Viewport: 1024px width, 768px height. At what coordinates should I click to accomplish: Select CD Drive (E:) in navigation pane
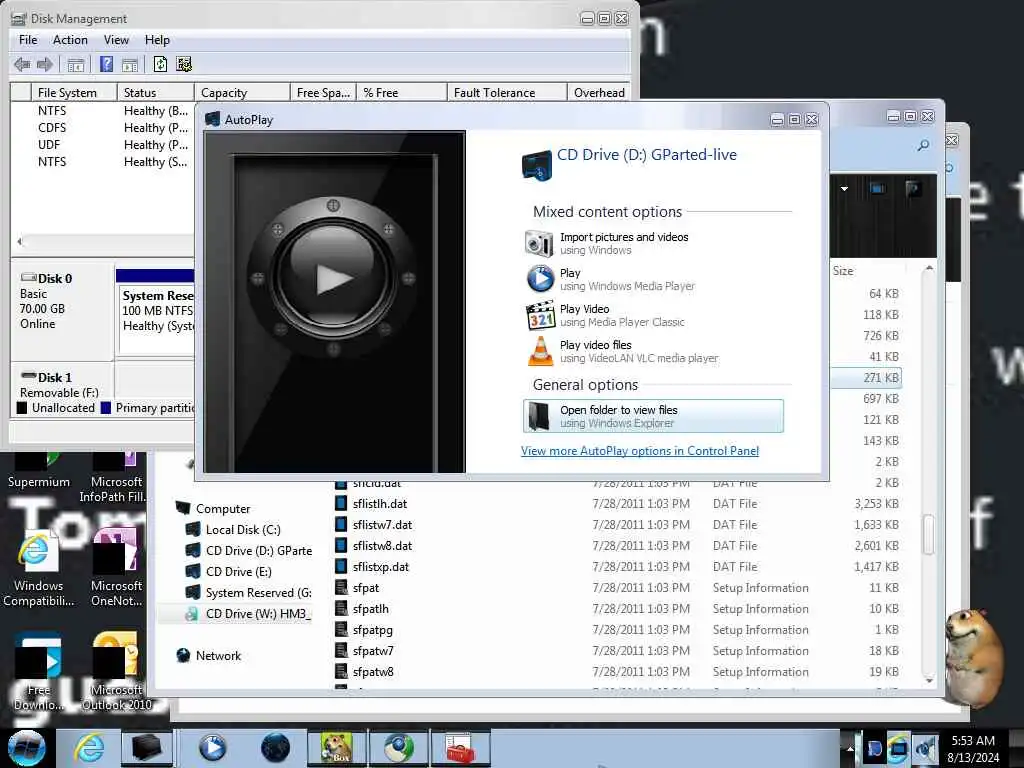point(238,571)
